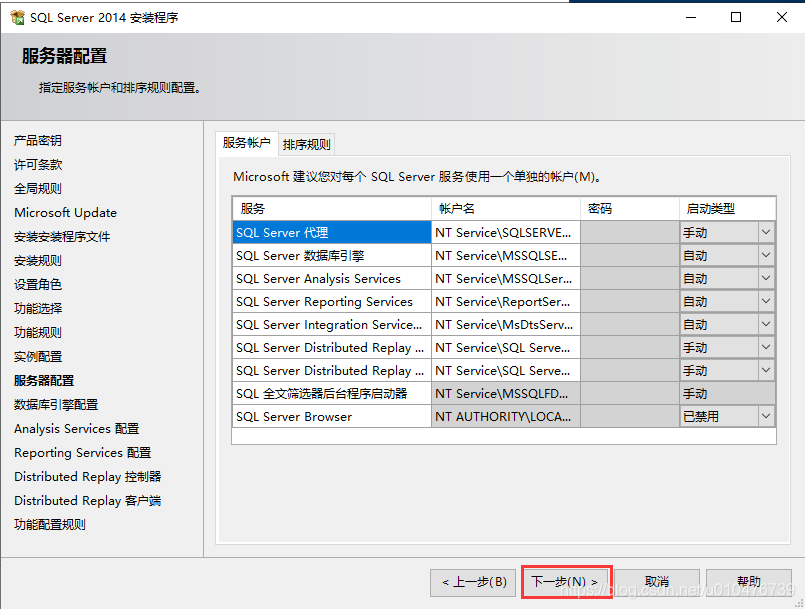Expand startup type for Analysis Services row
Image resolution: width=805 pixels, height=609 pixels.
766,278
